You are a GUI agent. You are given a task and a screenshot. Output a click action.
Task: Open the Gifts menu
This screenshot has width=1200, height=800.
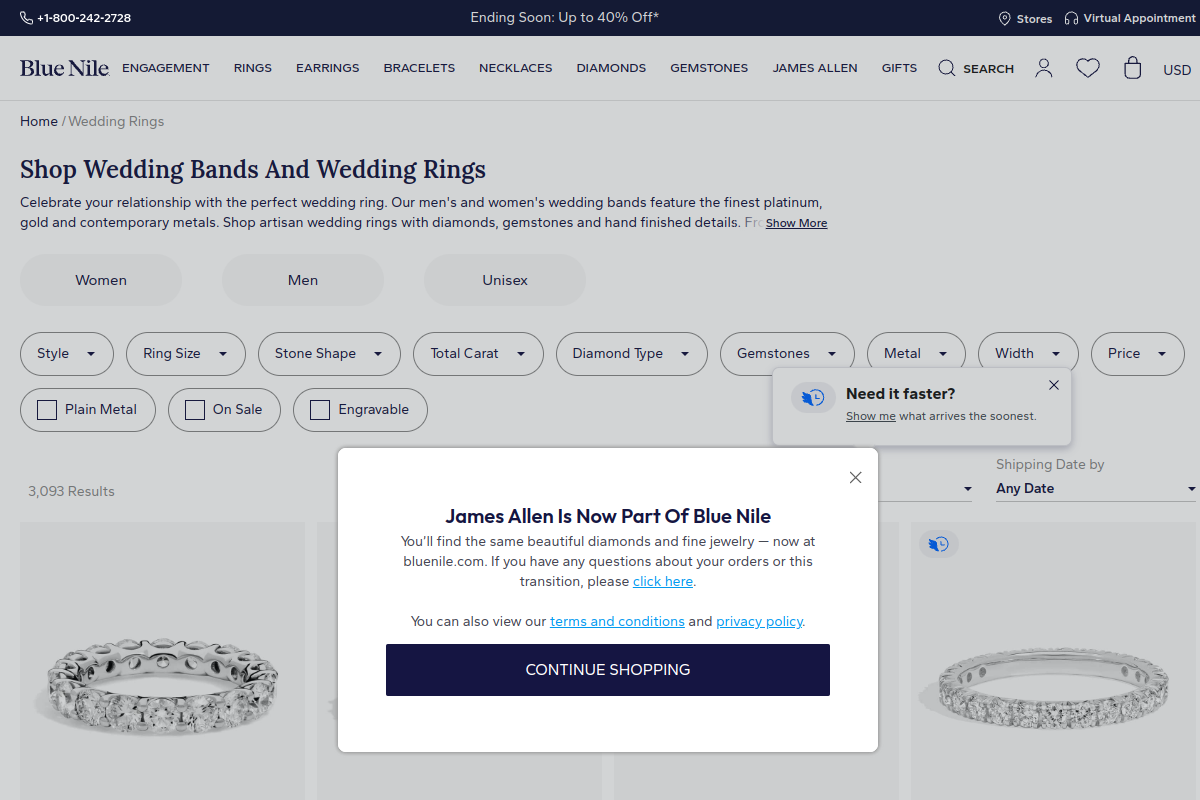899,68
